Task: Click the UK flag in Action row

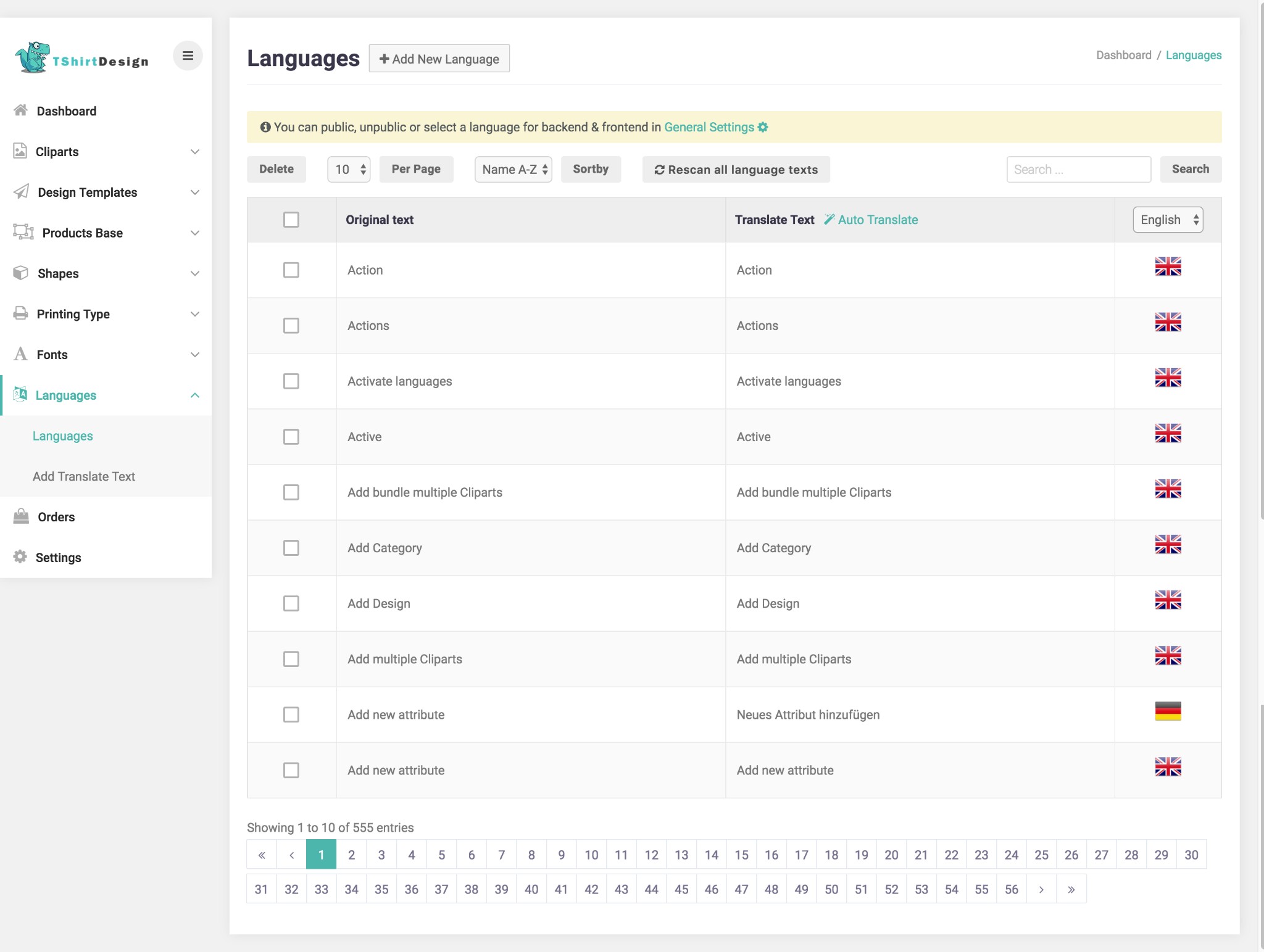Action: [1167, 267]
